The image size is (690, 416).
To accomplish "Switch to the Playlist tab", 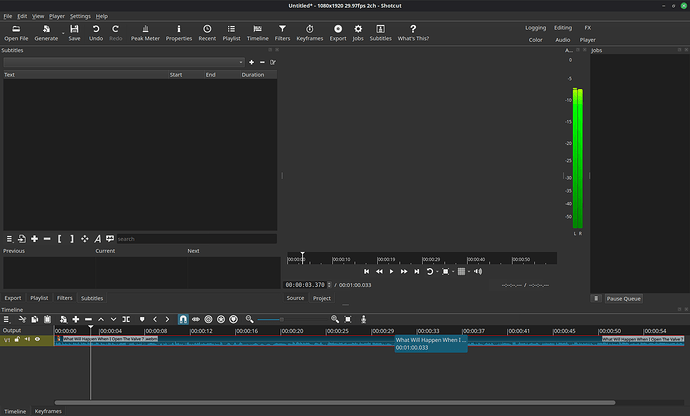I will (39, 298).
